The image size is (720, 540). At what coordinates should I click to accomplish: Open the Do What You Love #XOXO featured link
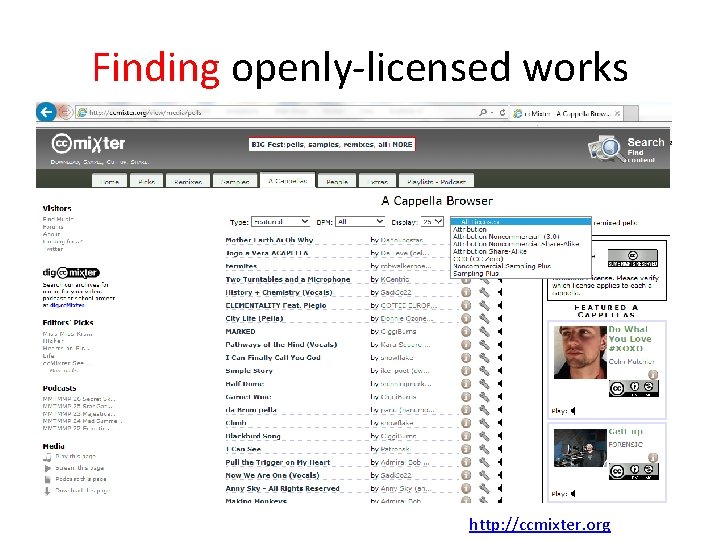click(630, 338)
